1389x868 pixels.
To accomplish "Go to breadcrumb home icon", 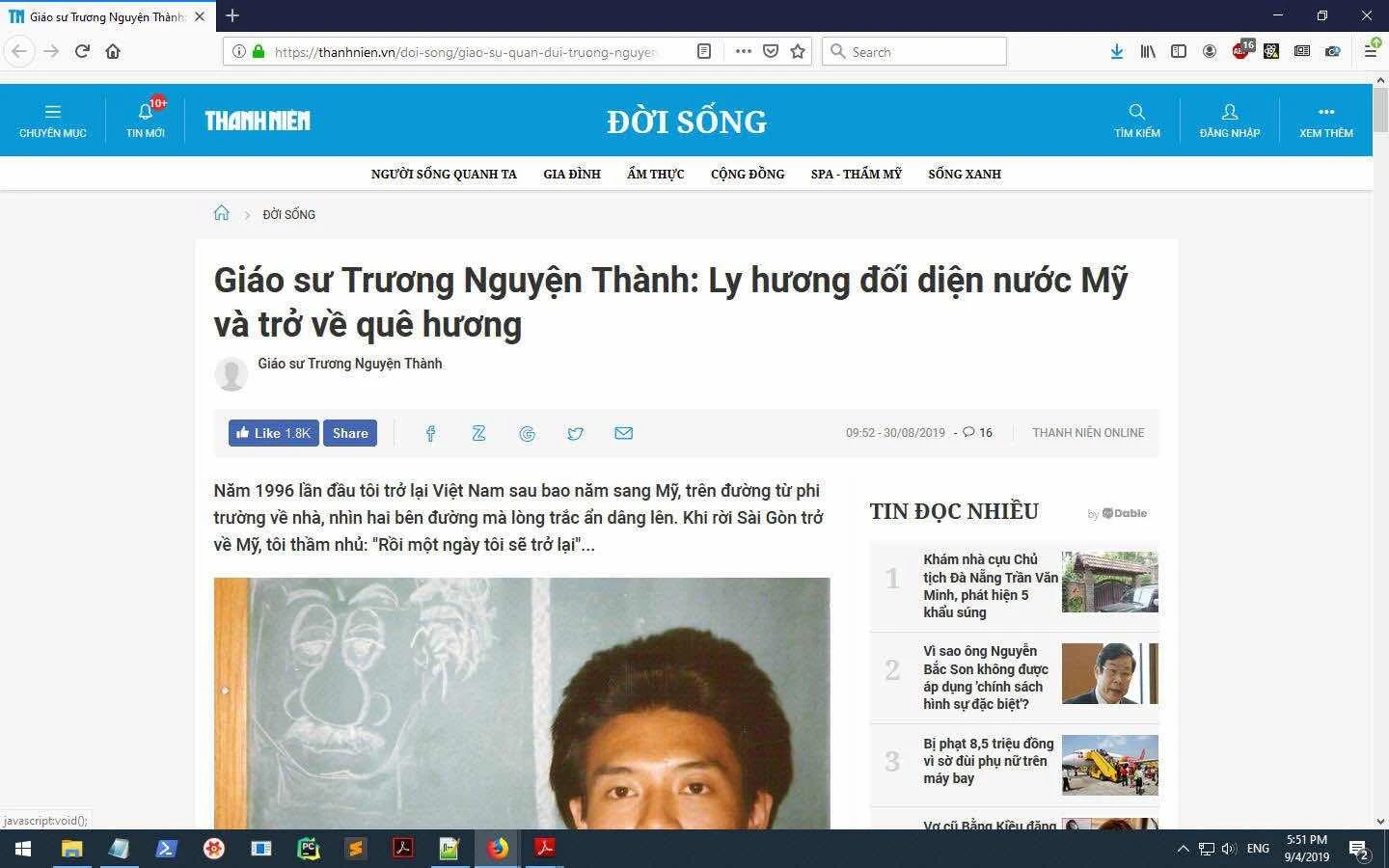I will (222, 213).
